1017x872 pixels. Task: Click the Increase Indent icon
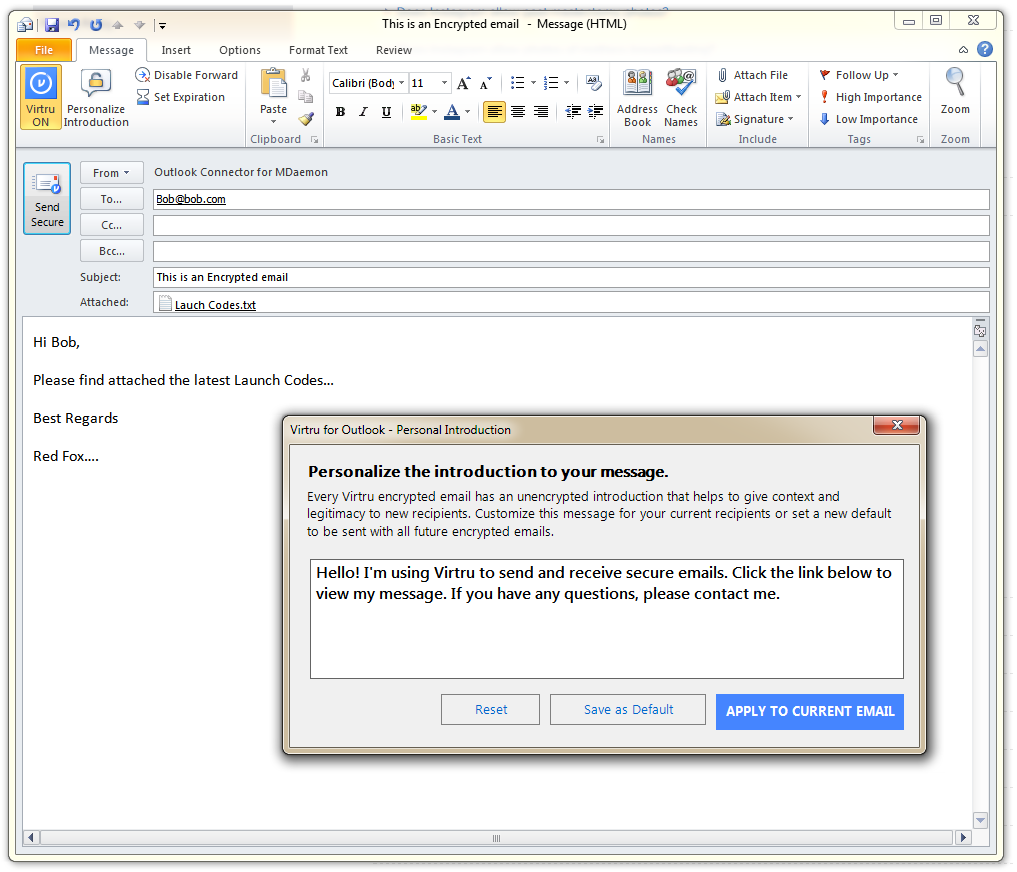pos(595,112)
